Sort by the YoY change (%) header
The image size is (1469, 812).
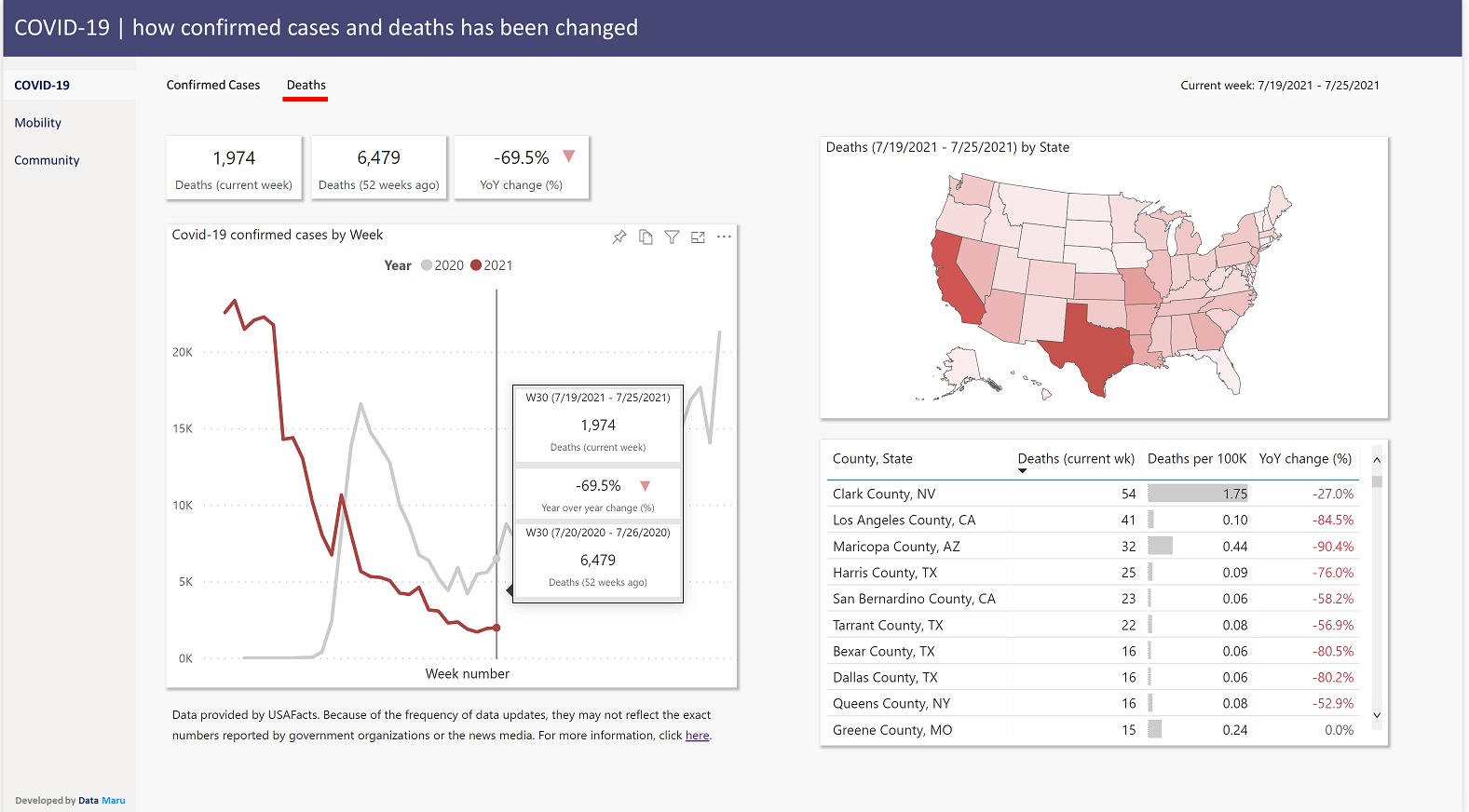(1305, 459)
